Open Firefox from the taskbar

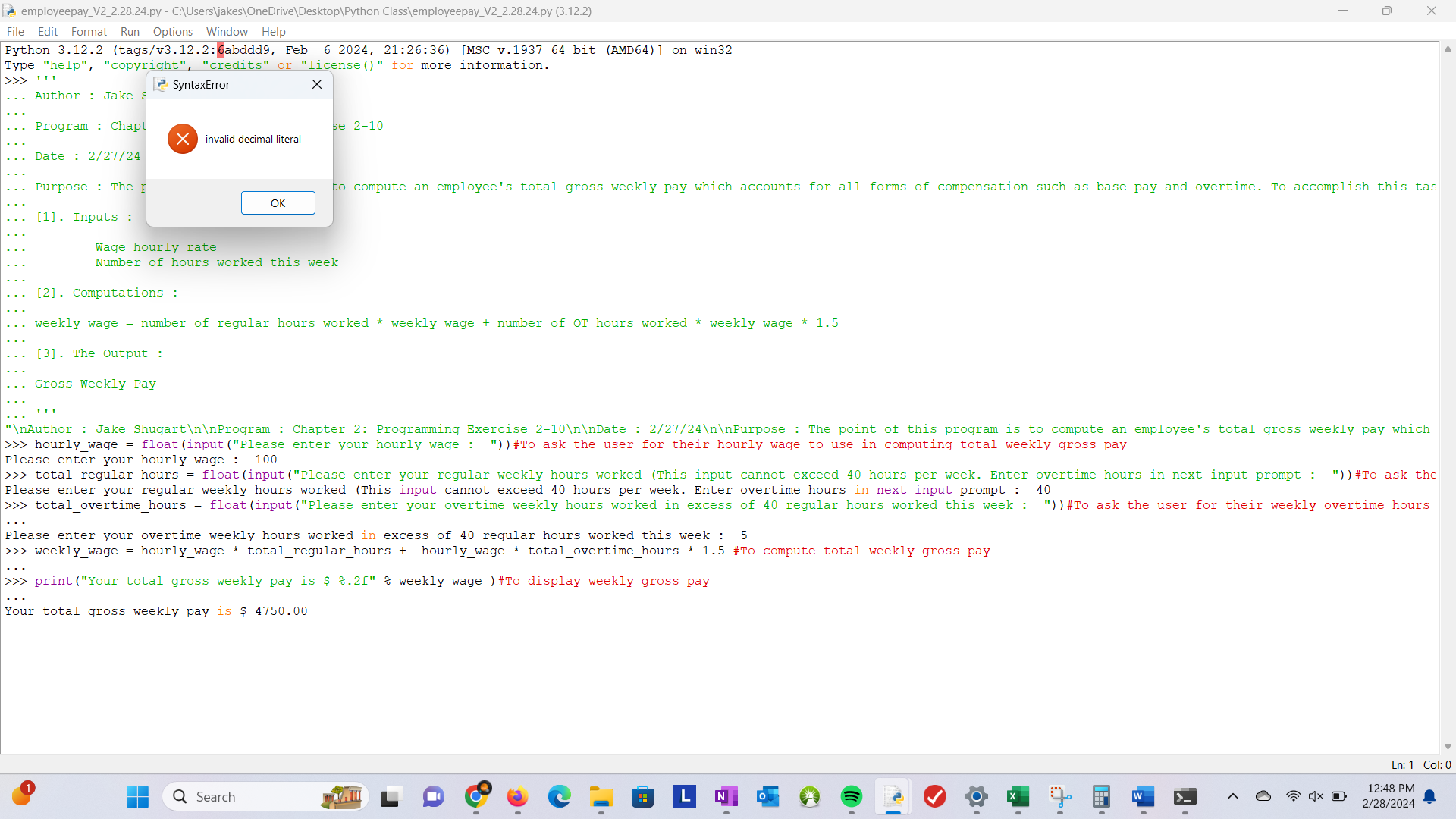[517, 796]
